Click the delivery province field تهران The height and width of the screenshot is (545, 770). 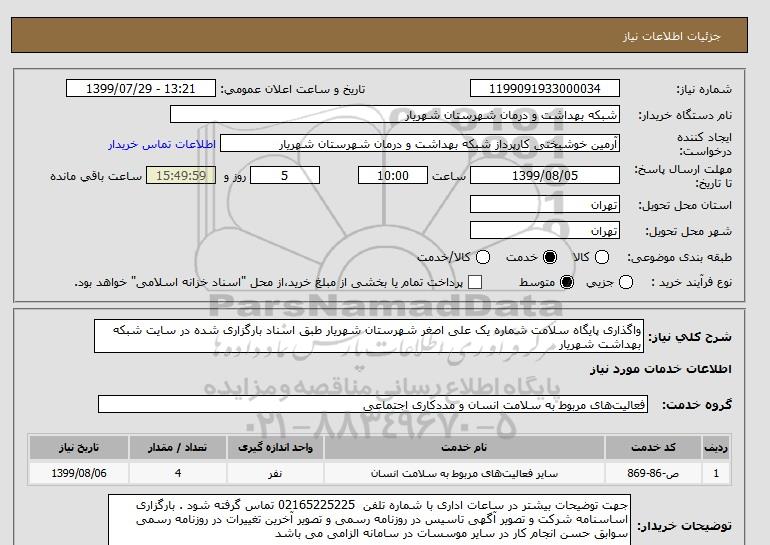pos(545,204)
